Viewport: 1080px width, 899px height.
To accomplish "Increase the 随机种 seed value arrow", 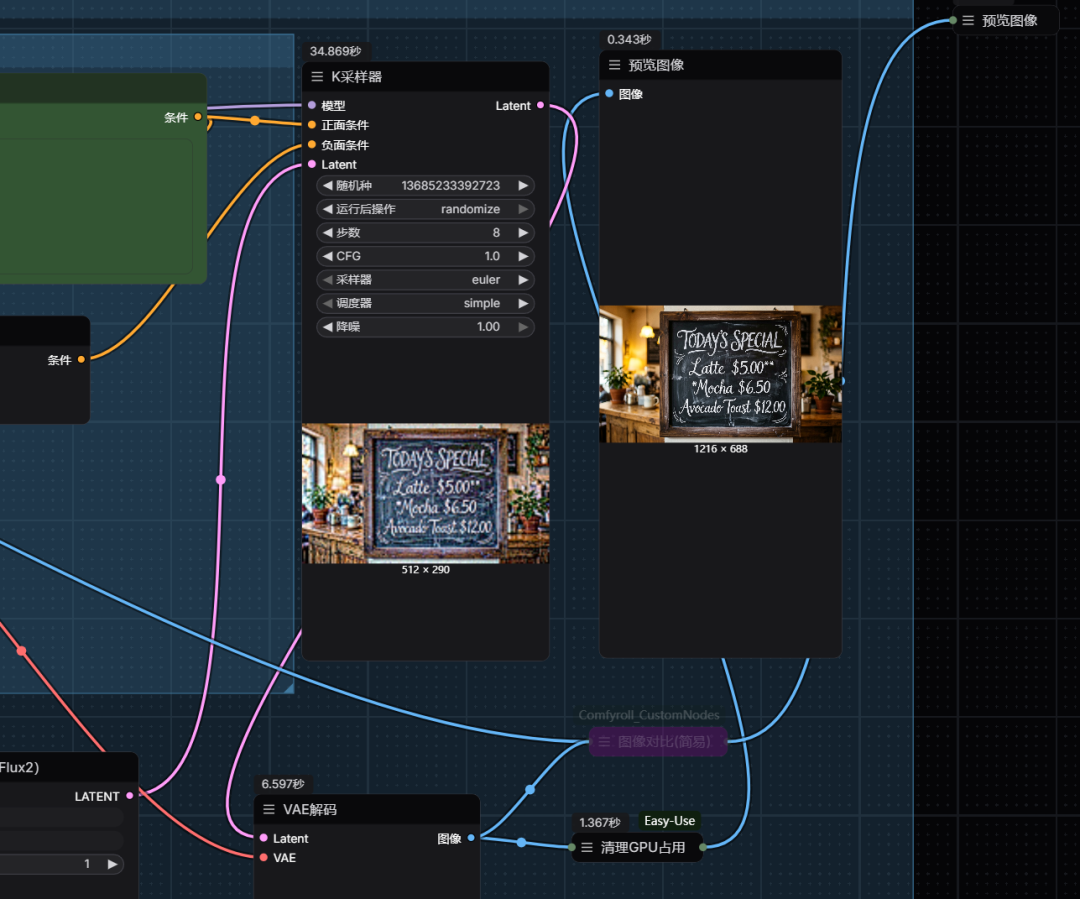I will 523,186.
